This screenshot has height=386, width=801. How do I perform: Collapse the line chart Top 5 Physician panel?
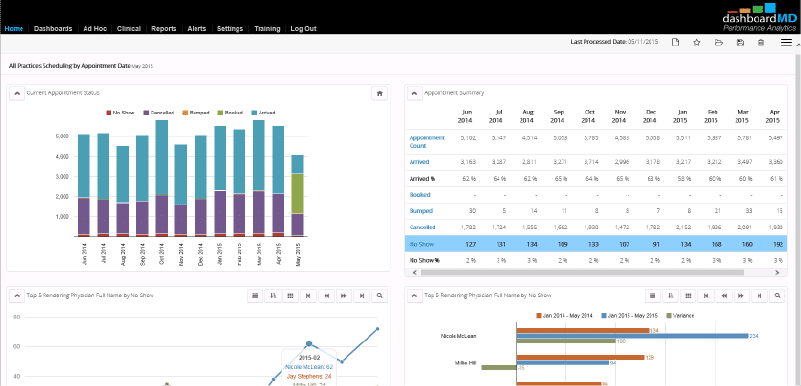click(17, 296)
